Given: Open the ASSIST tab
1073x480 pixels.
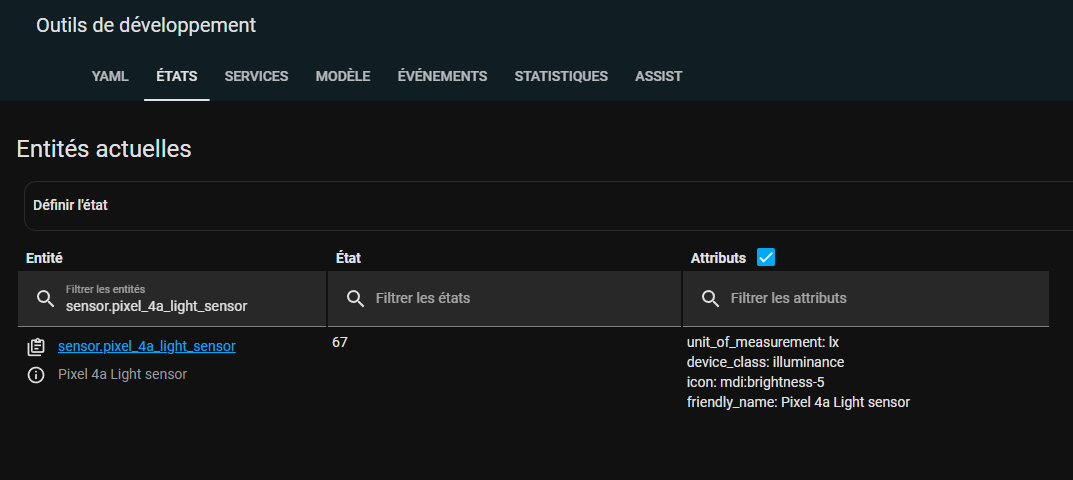Looking at the screenshot, I should pyautogui.click(x=658, y=76).
